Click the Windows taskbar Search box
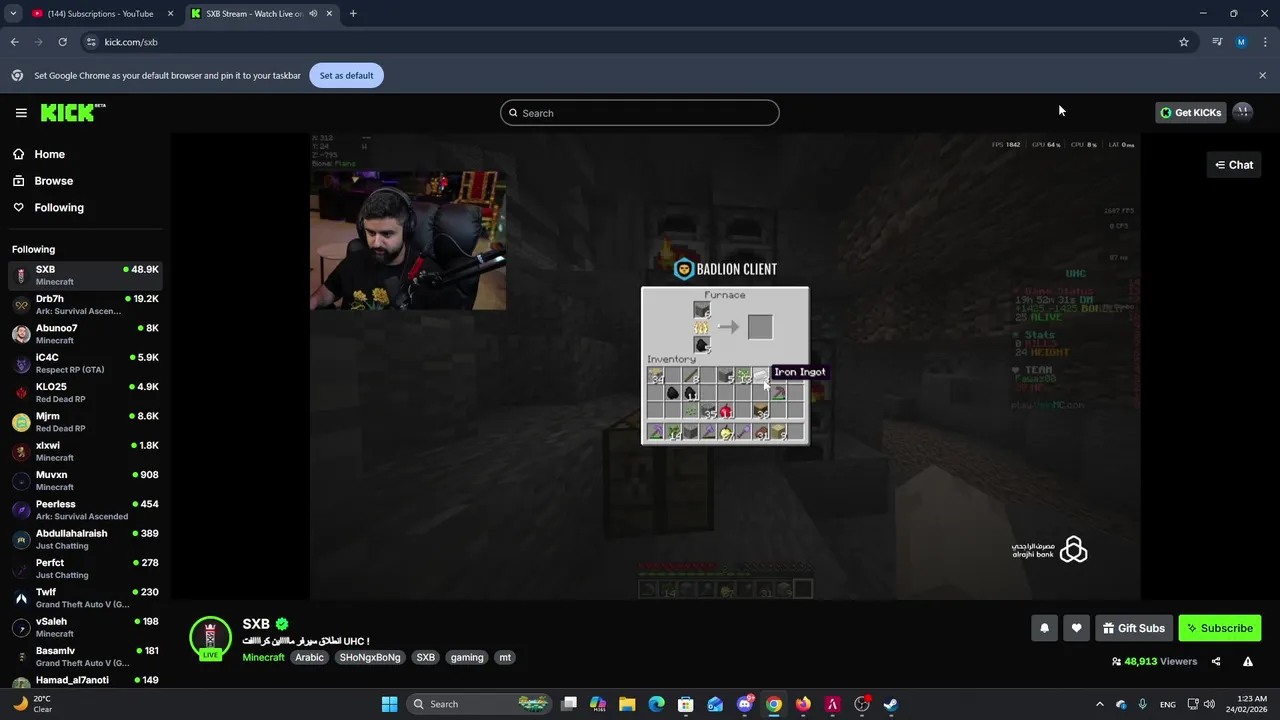The height and width of the screenshot is (720, 1280). pyautogui.click(x=478, y=704)
